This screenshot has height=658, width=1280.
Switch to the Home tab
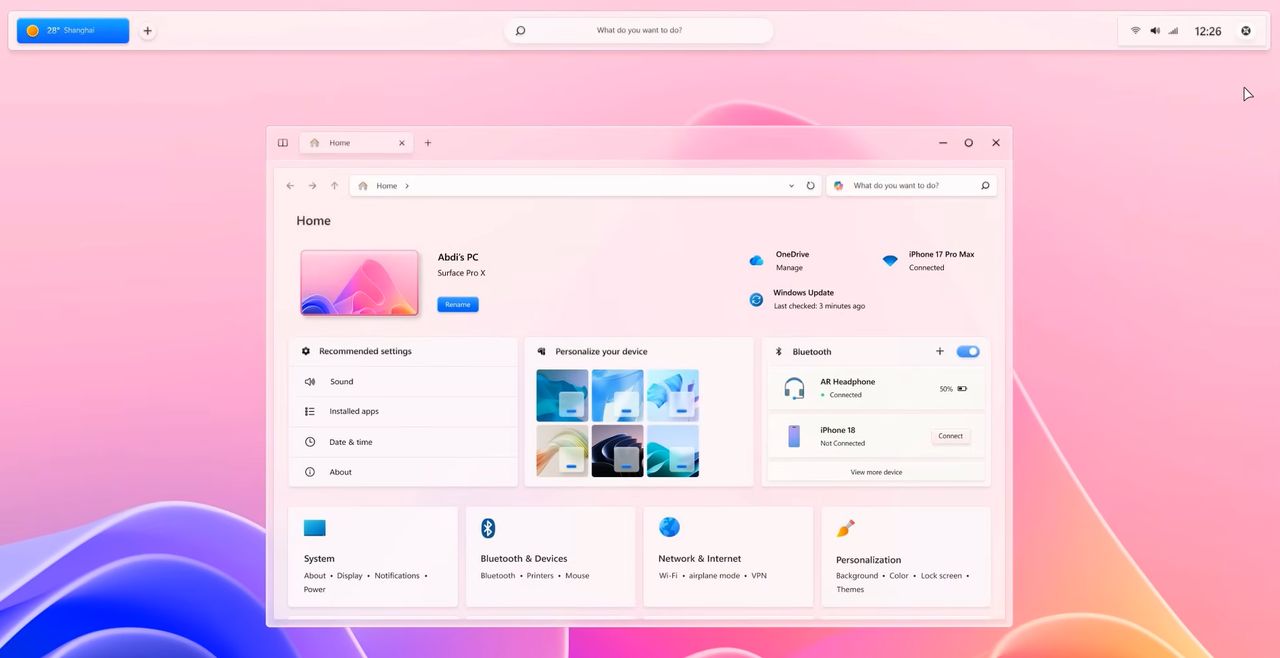pyautogui.click(x=340, y=142)
